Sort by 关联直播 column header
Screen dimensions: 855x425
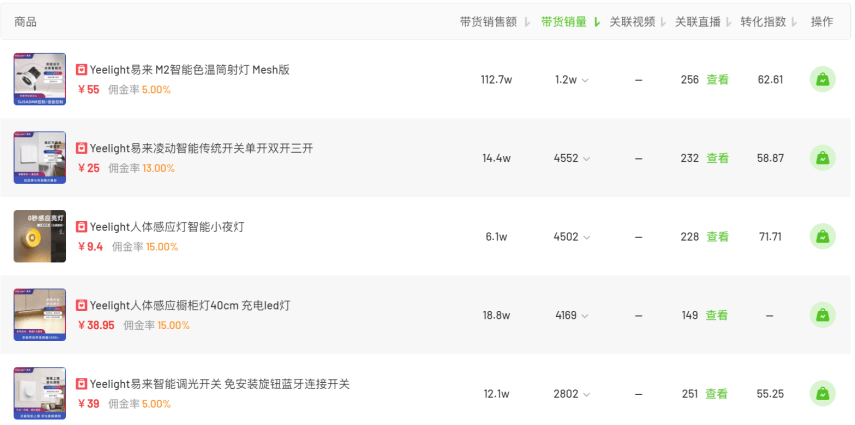click(703, 22)
